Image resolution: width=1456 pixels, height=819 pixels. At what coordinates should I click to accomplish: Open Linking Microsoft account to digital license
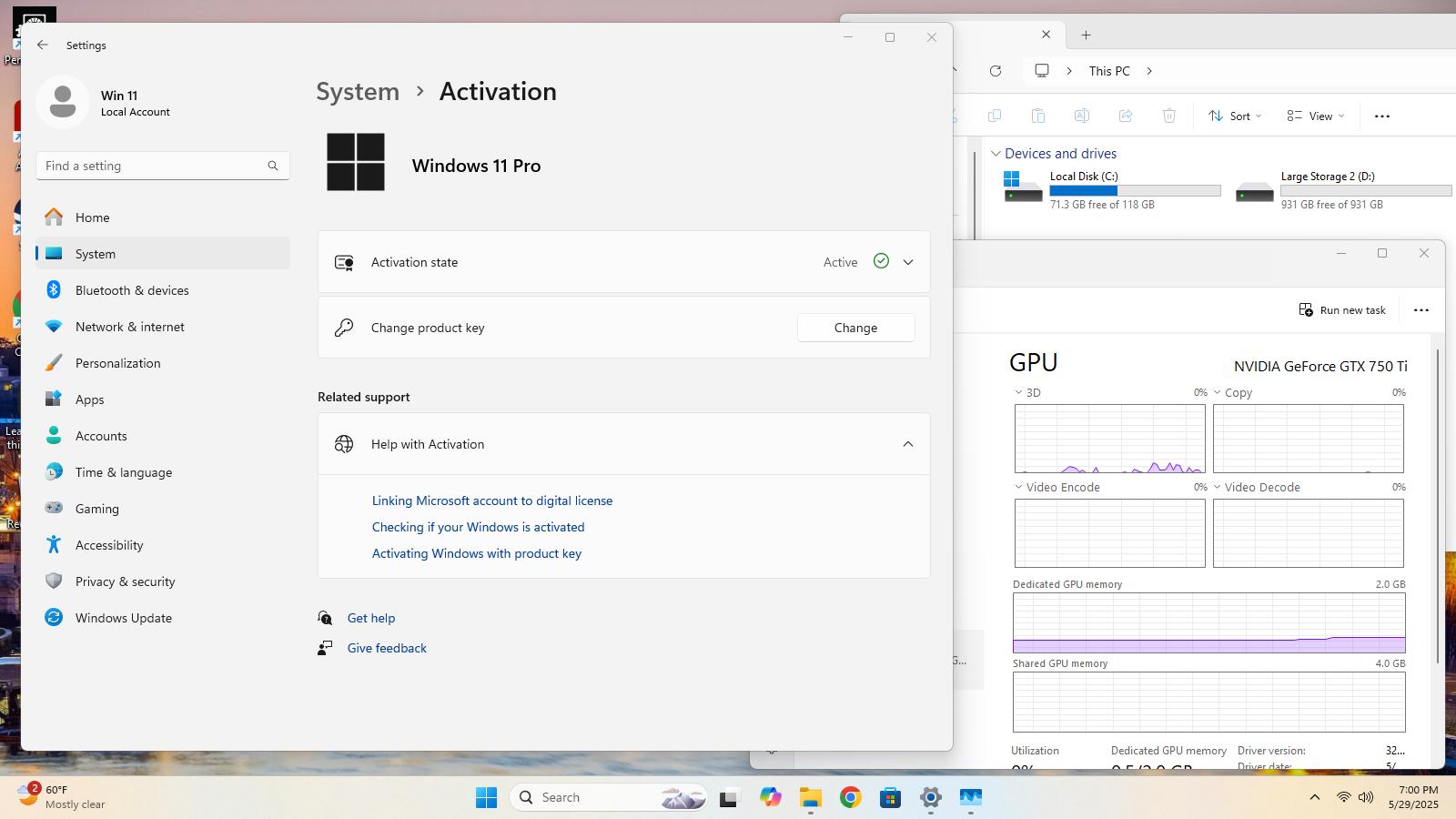click(x=492, y=500)
